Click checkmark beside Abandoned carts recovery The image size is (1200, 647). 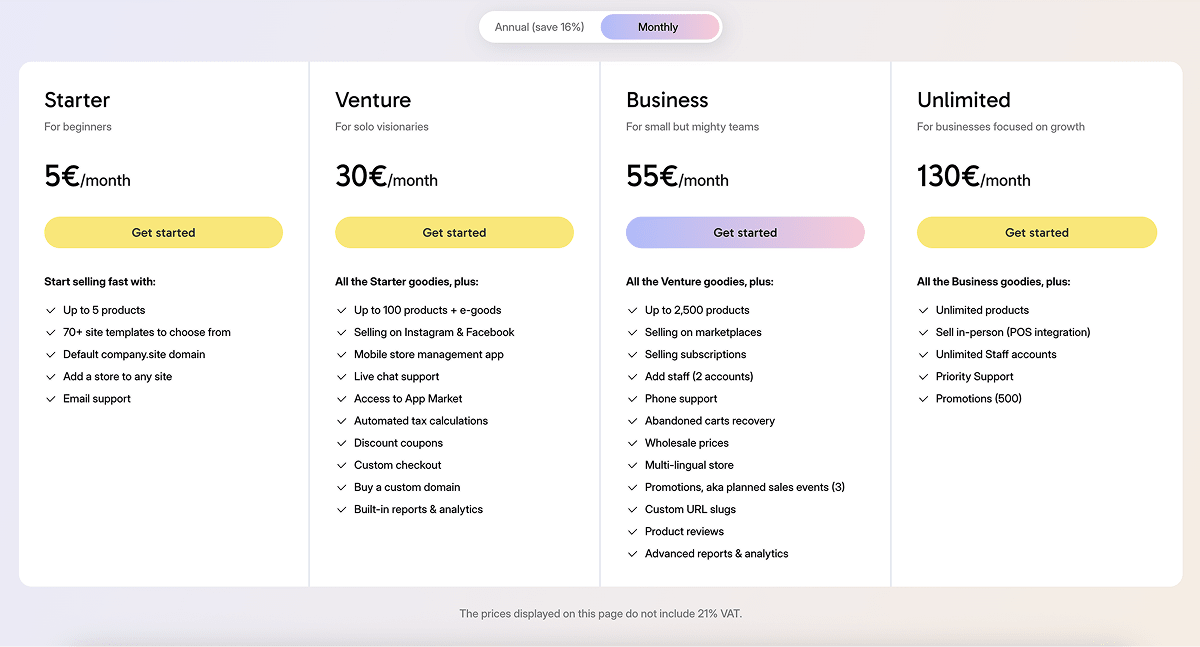pyautogui.click(x=633, y=421)
